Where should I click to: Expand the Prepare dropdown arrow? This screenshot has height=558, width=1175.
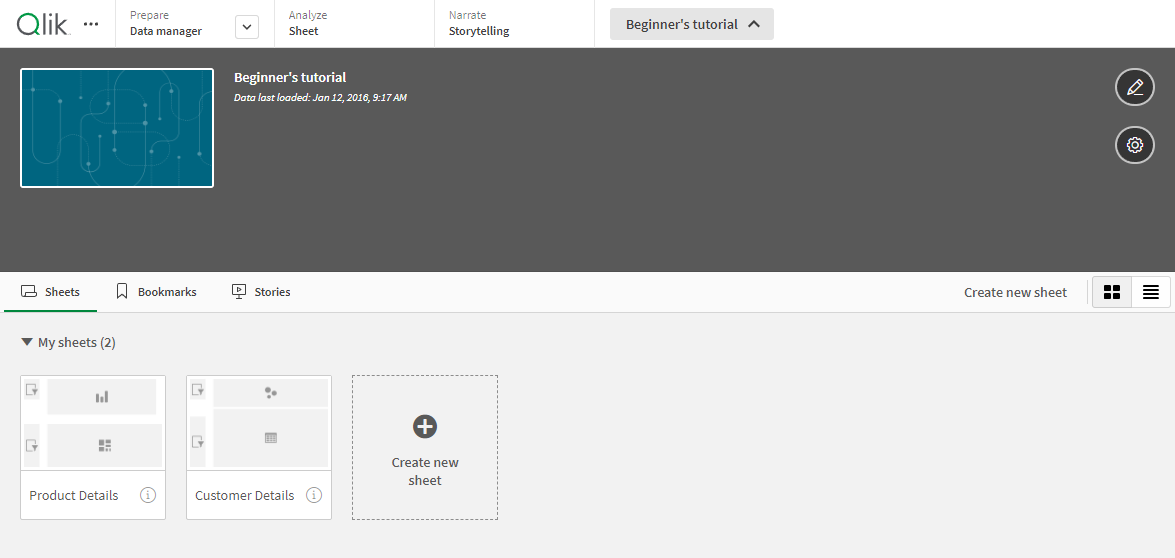tap(247, 27)
